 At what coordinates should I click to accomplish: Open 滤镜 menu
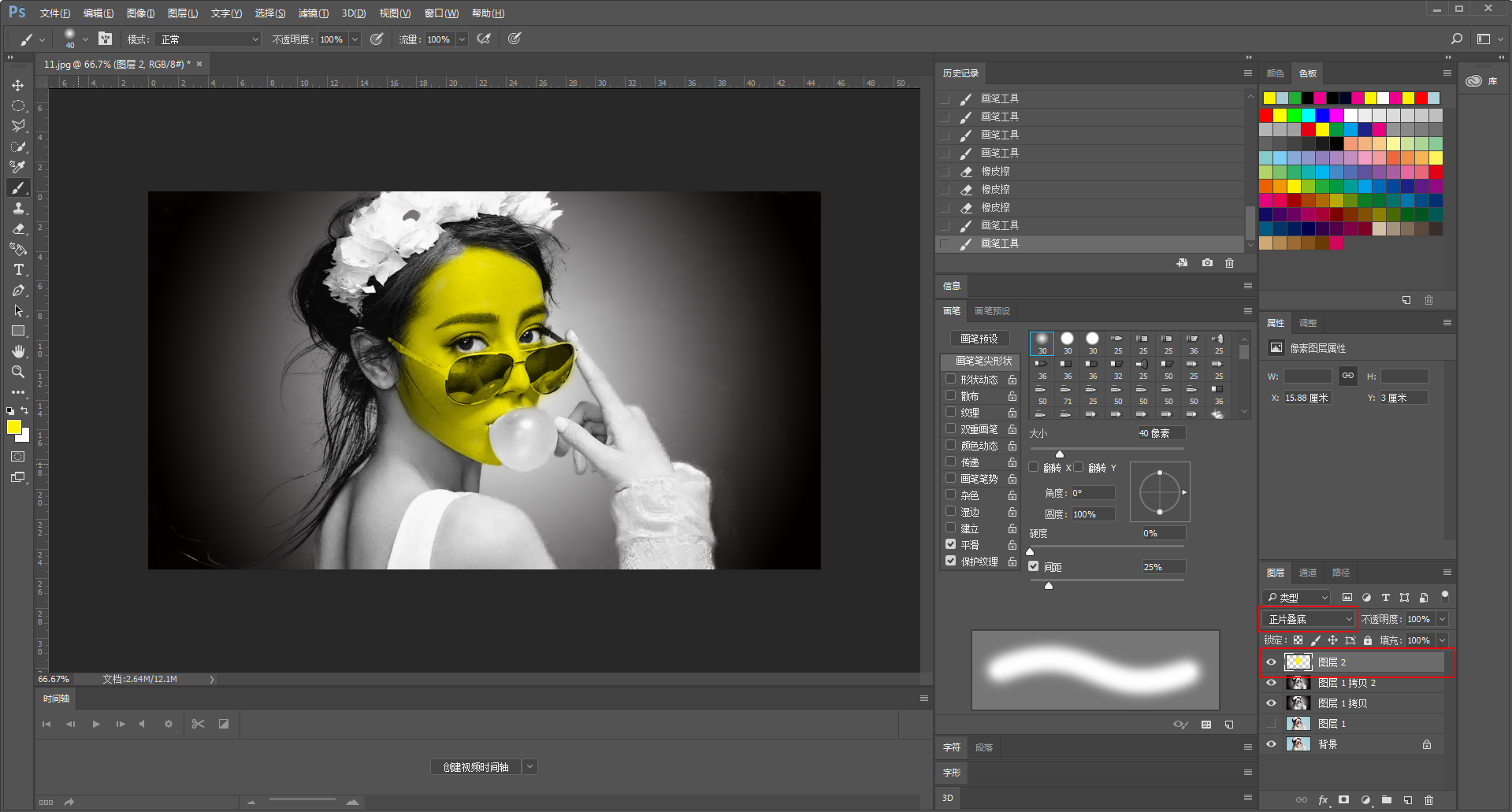pyautogui.click(x=313, y=13)
